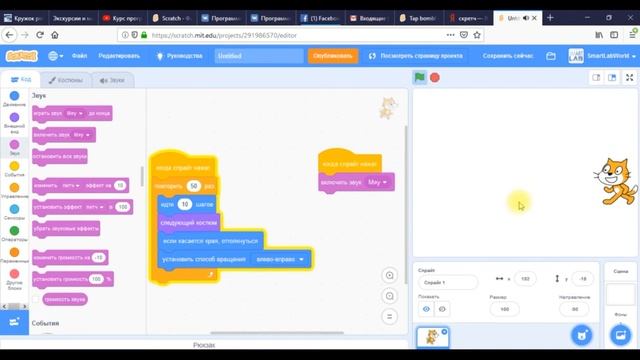Zoom in the code workspace
The image size is (640, 360).
coord(389,276)
